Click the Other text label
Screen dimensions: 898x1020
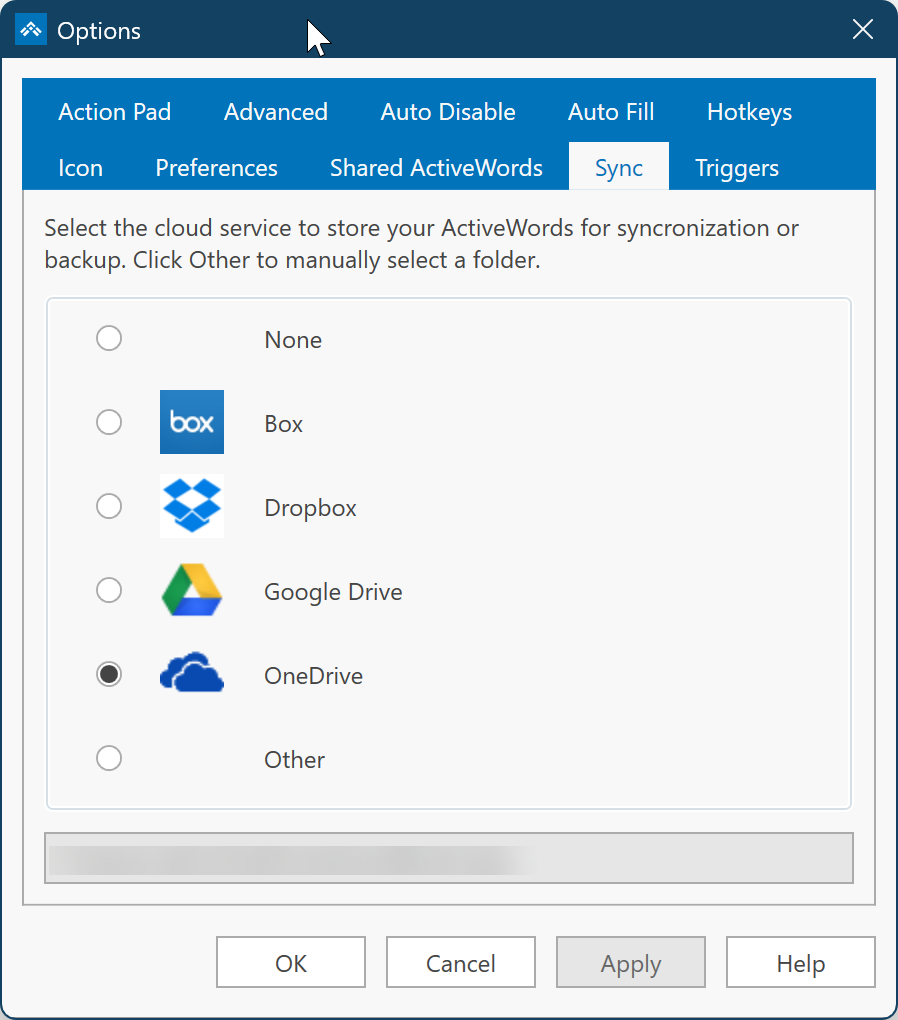click(x=294, y=760)
